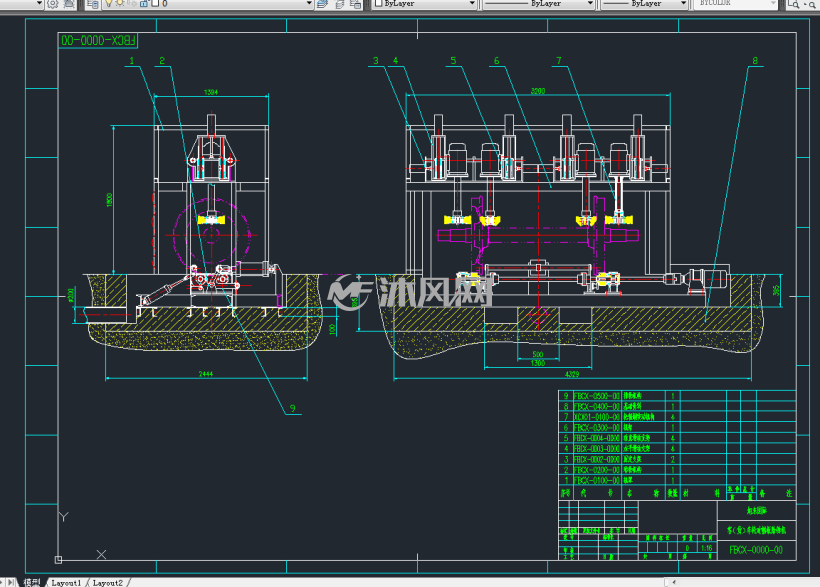The image size is (820, 587).
Task: Open the workspace settings gear
Action: point(52,4)
